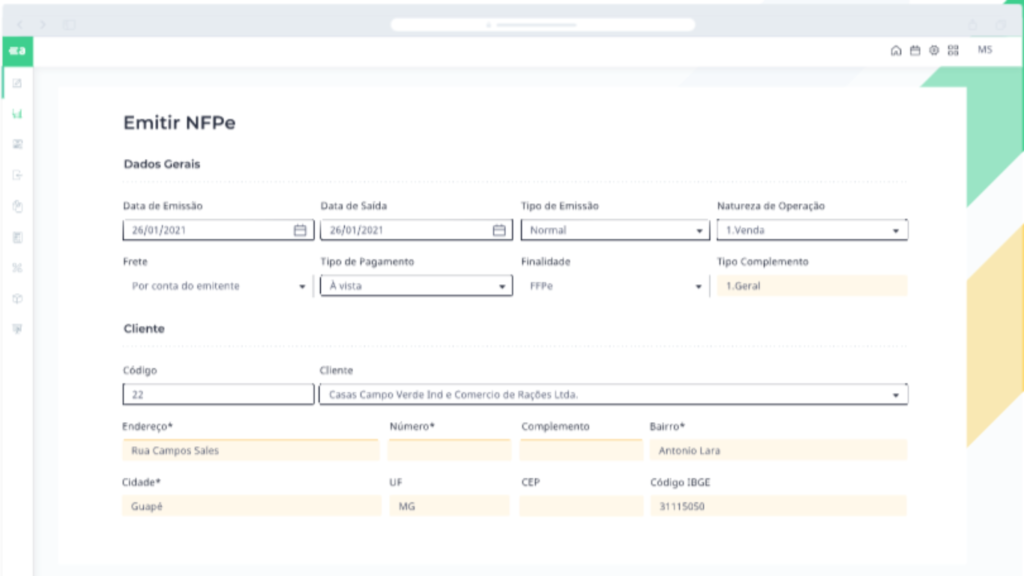Screen dimensions: 1024x576
Task: Open calendar picker for Data de Saída
Action: pyautogui.click(x=498, y=230)
